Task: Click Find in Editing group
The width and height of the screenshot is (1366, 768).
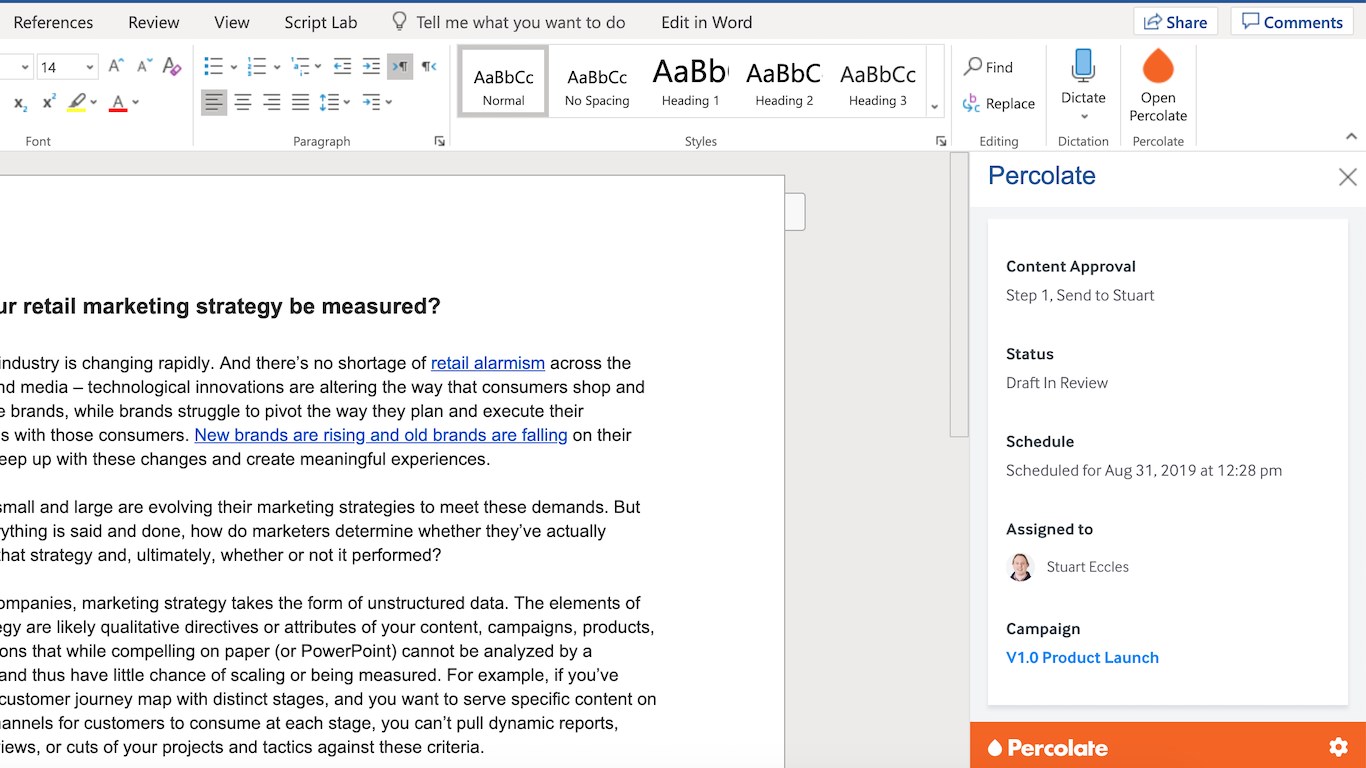Action: 988,67
